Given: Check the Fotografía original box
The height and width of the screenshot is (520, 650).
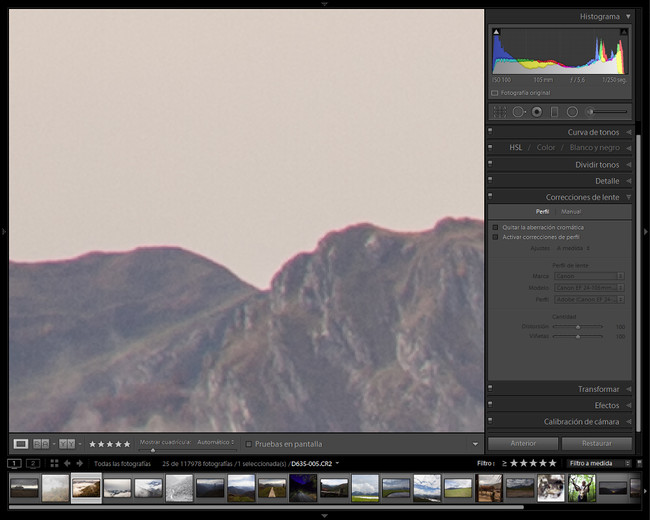Looking at the screenshot, I should point(495,93).
